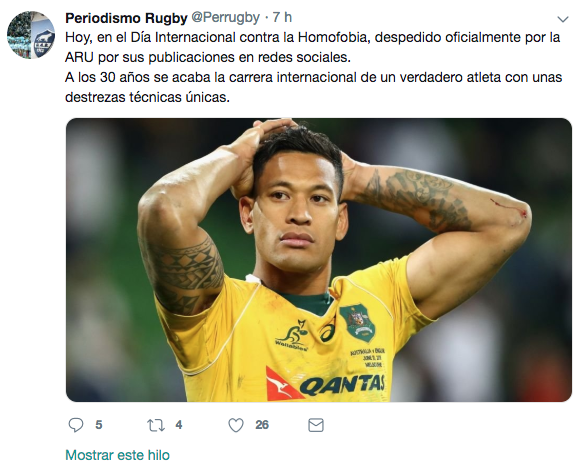Click the Periodismo Rugby display name
The height and width of the screenshot is (472, 583).
click(x=126, y=18)
